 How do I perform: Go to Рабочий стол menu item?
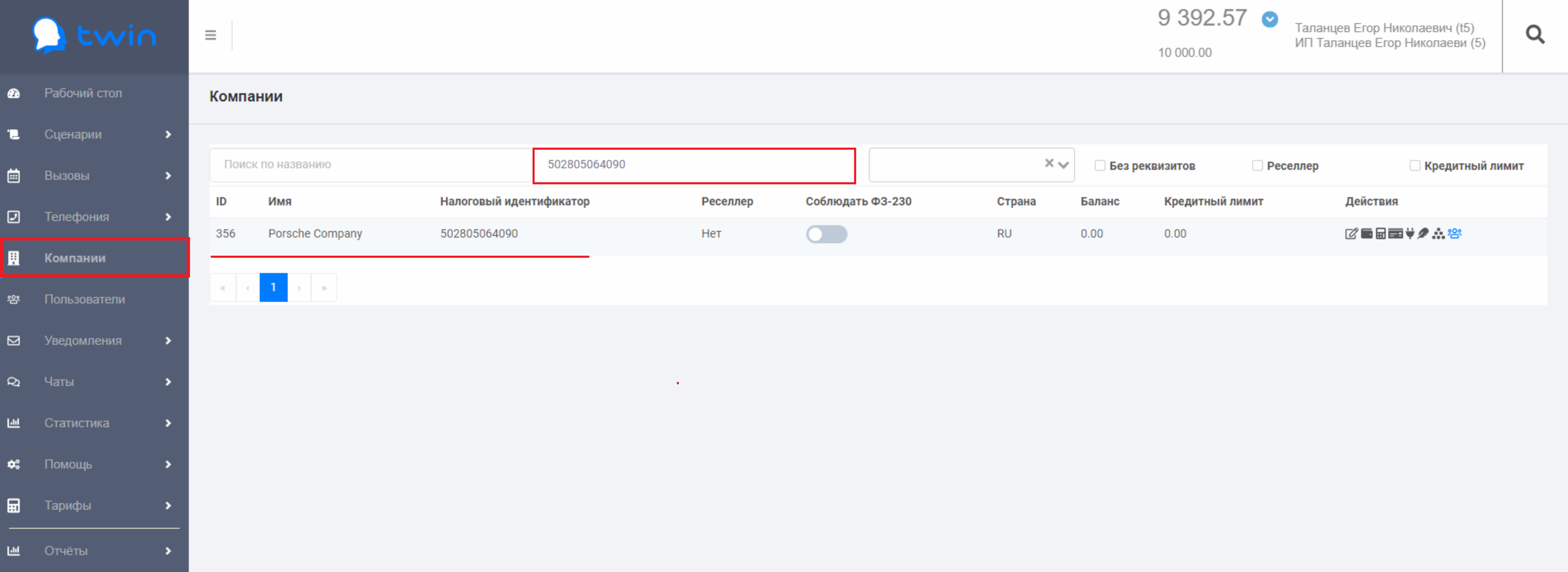coord(83,93)
